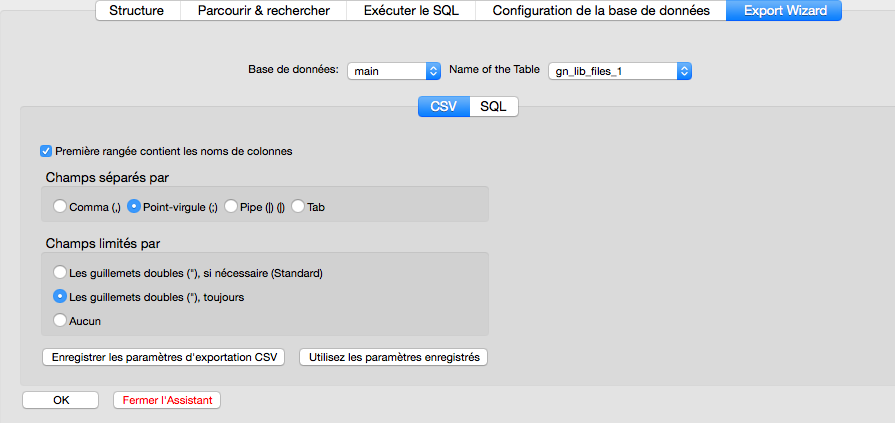Switch to the Structure tab
895x423 pixels.
(x=136, y=11)
